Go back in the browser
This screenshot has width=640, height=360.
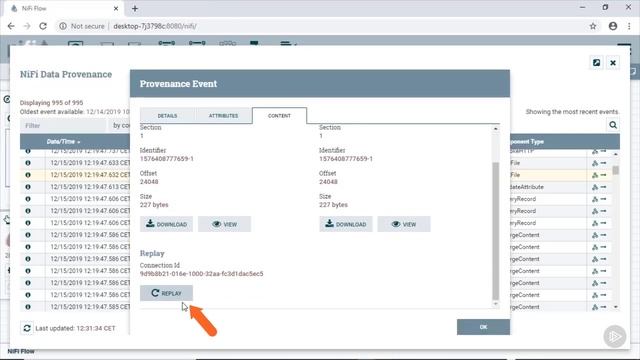pos(11,26)
